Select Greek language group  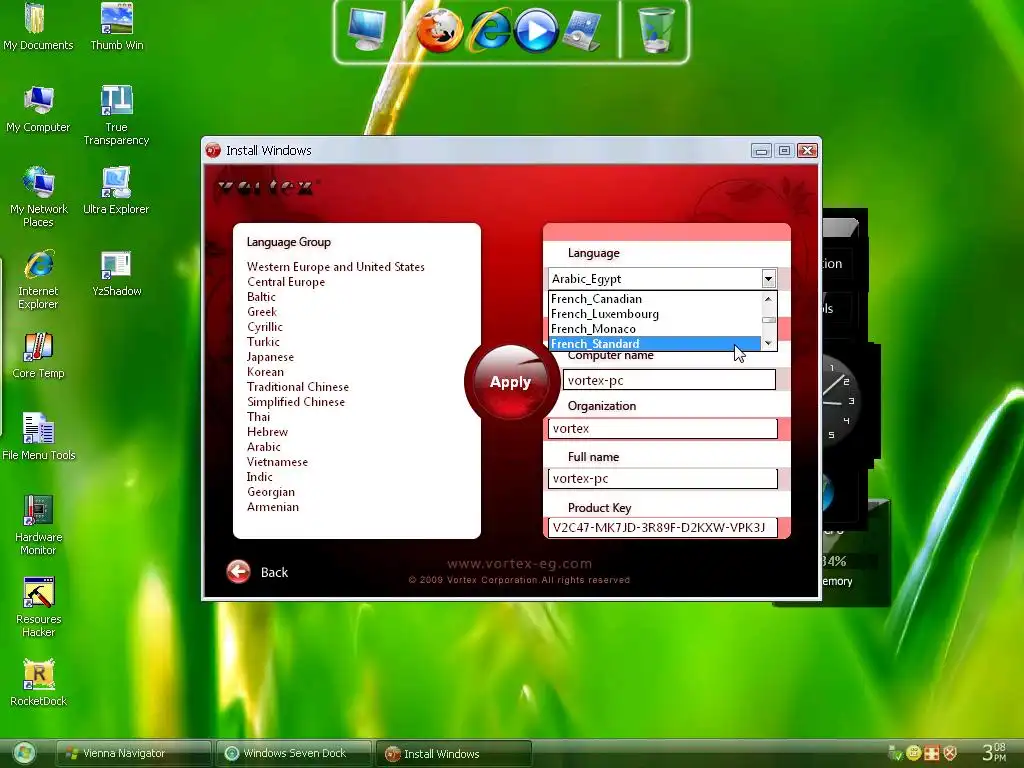(x=262, y=312)
